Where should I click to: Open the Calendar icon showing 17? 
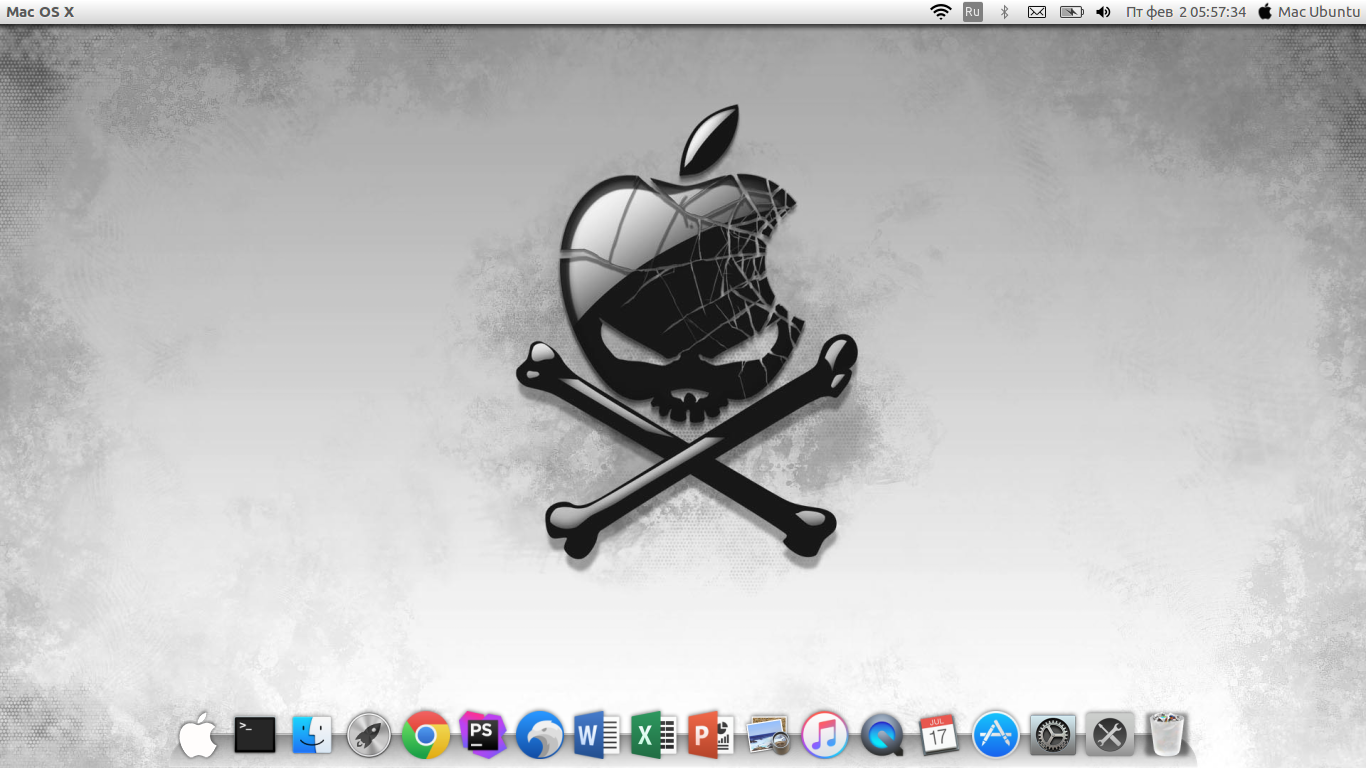tap(938, 736)
